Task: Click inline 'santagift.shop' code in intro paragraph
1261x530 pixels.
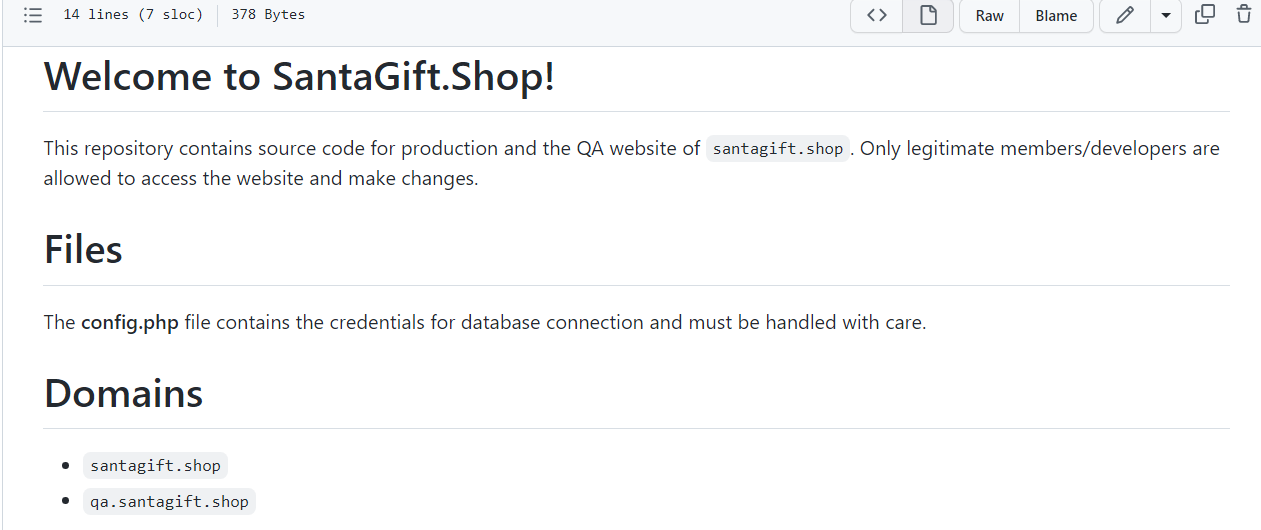Action: 777,149
